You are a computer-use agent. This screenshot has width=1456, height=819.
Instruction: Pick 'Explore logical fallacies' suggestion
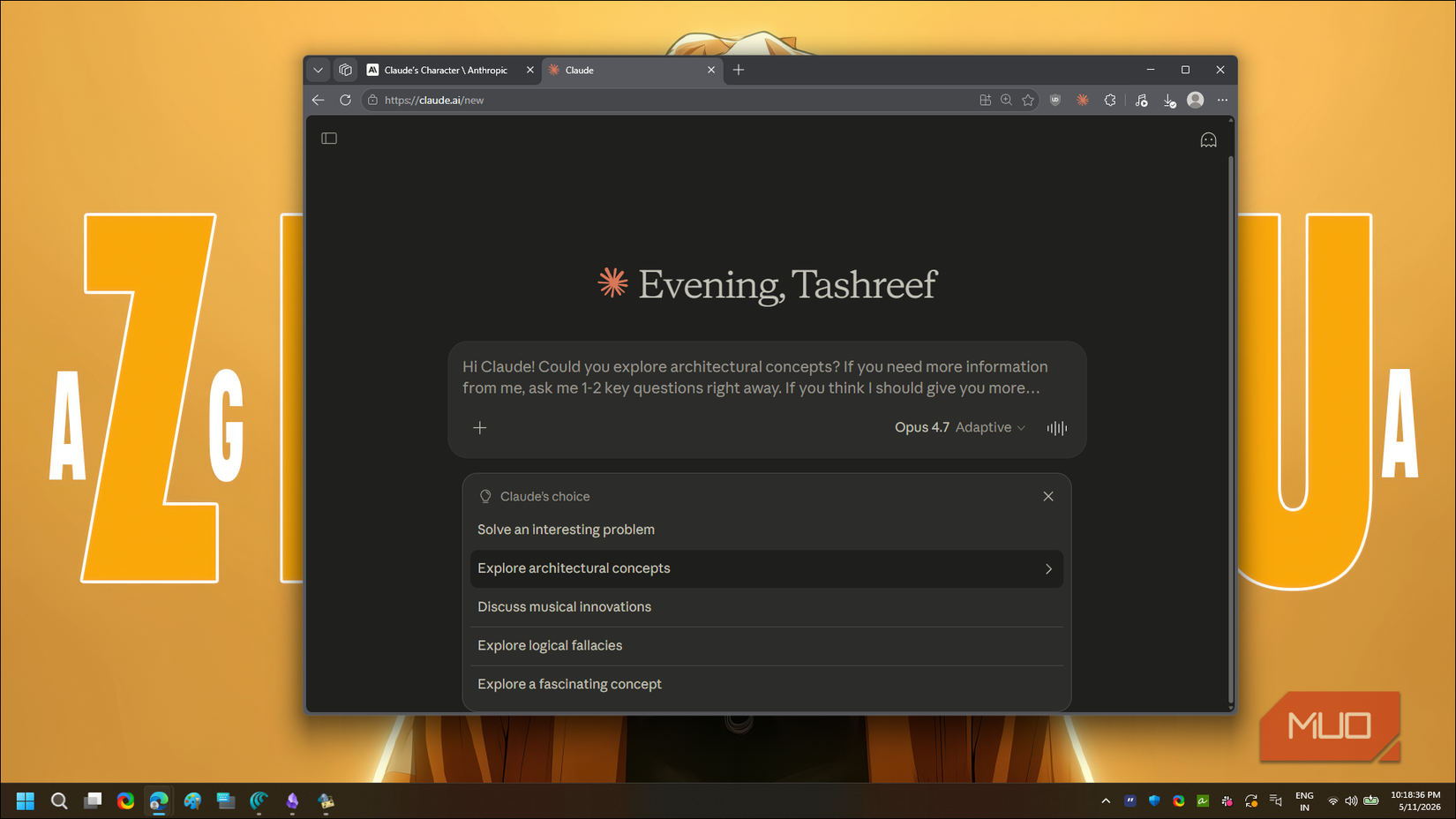point(766,646)
